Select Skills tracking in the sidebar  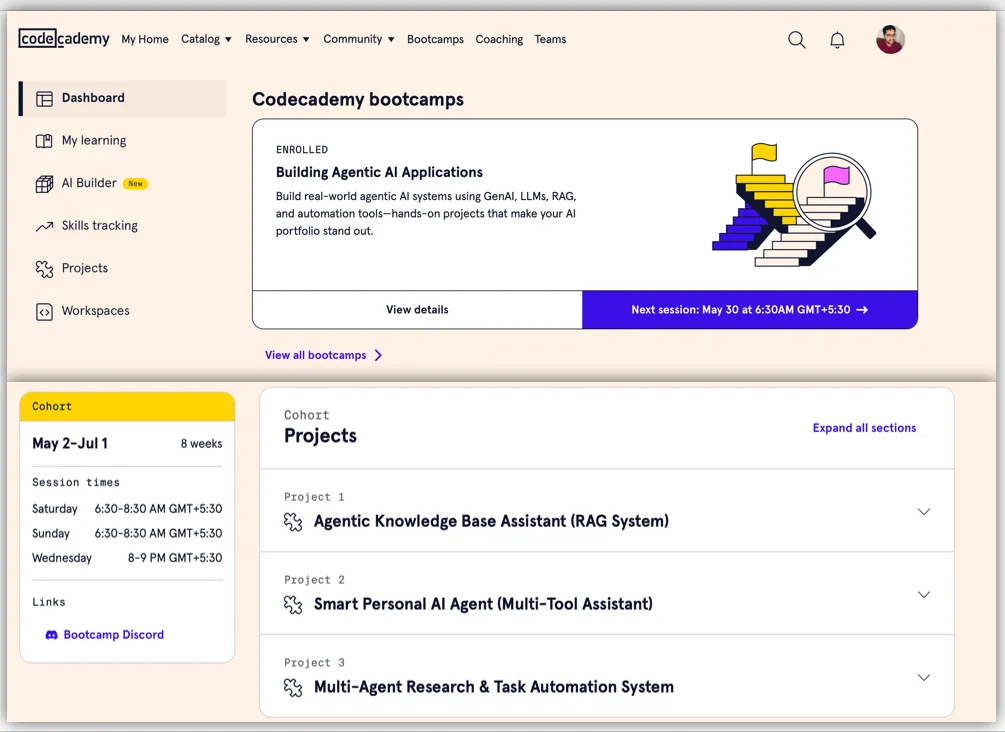[99, 226]
